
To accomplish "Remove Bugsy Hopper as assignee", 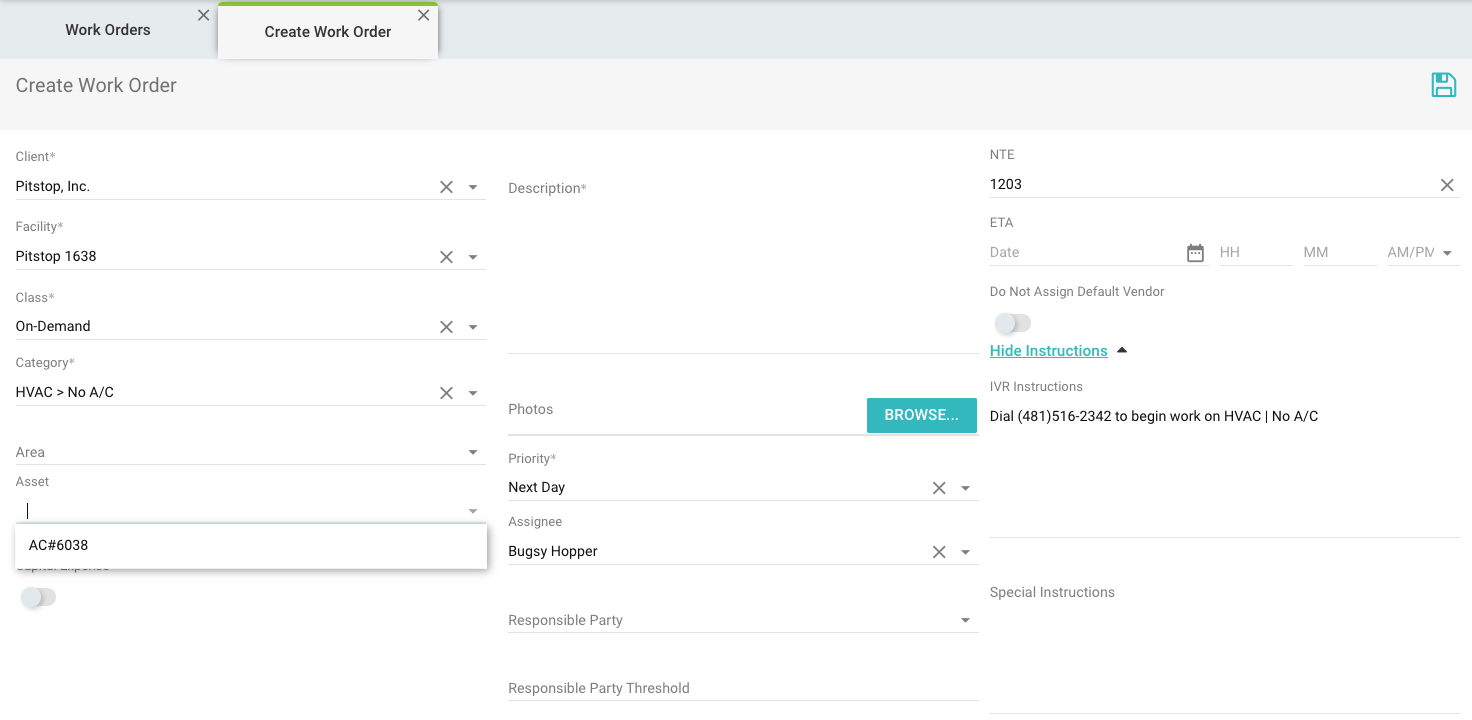I will pyautogui.click(x=938, y=552).
